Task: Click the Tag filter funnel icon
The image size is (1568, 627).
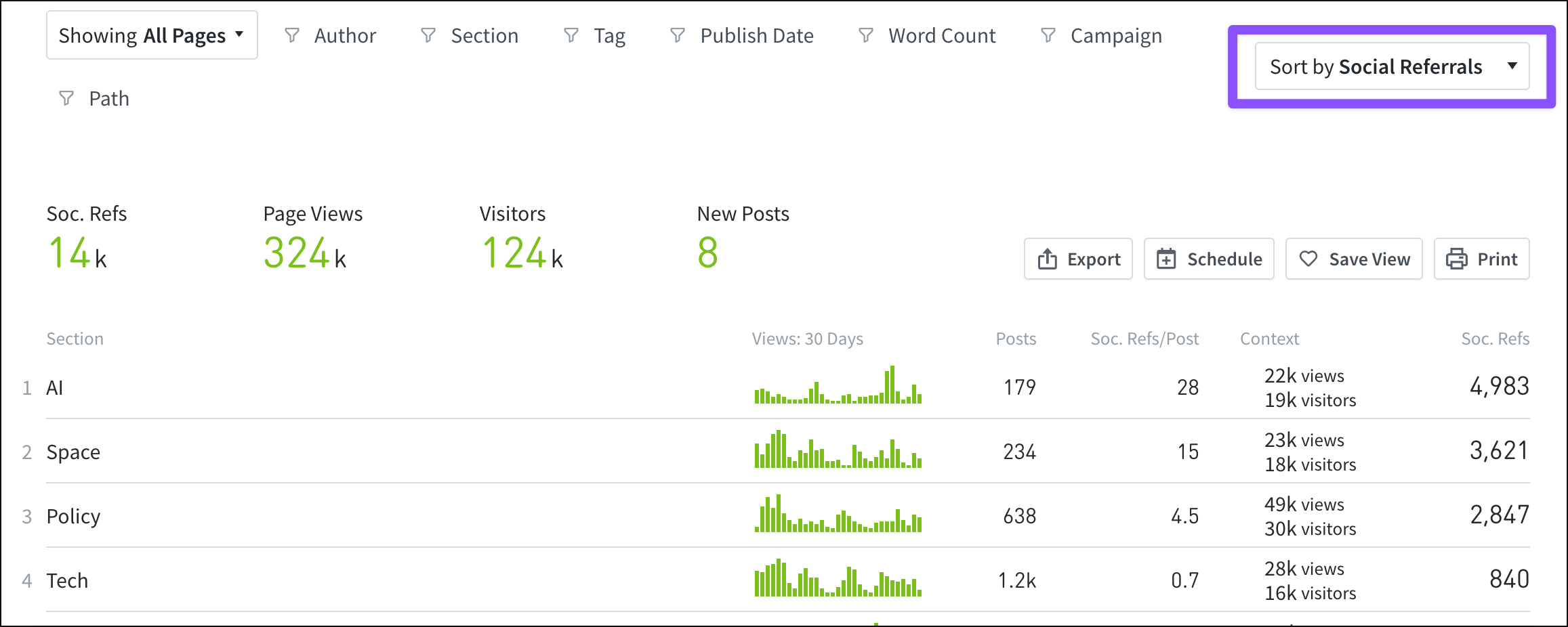Action: (571, 35)
